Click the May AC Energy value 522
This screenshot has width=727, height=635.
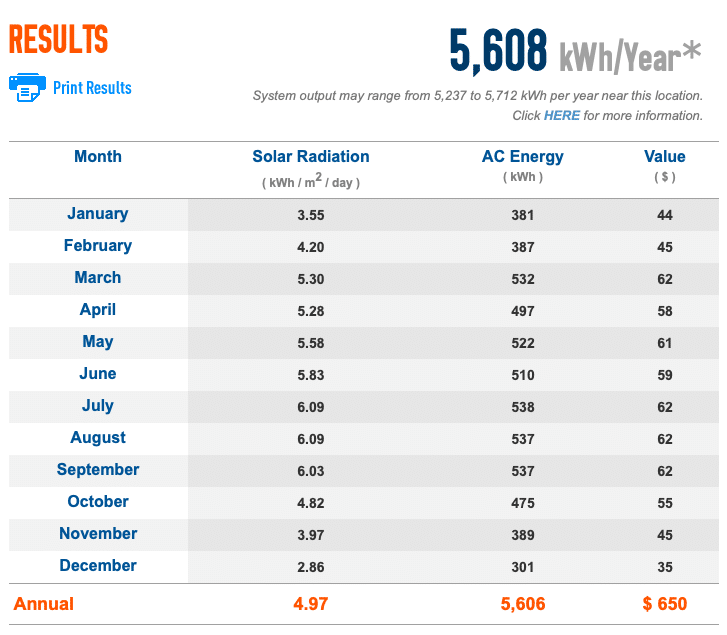pos(522,342)
